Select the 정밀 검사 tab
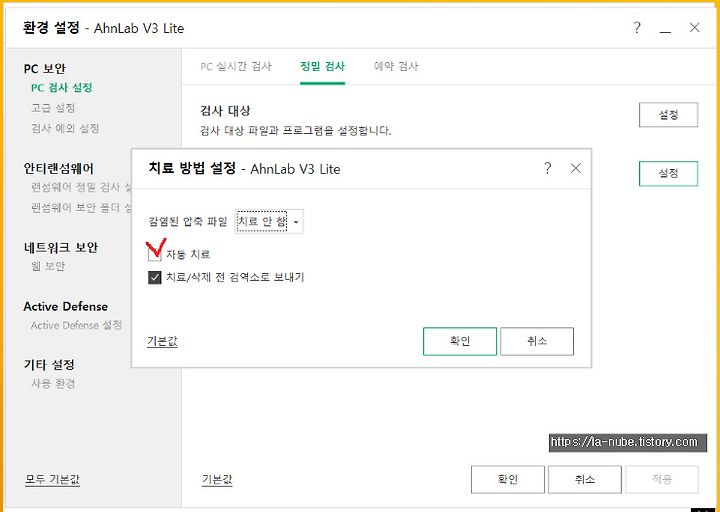 [322, 67]
